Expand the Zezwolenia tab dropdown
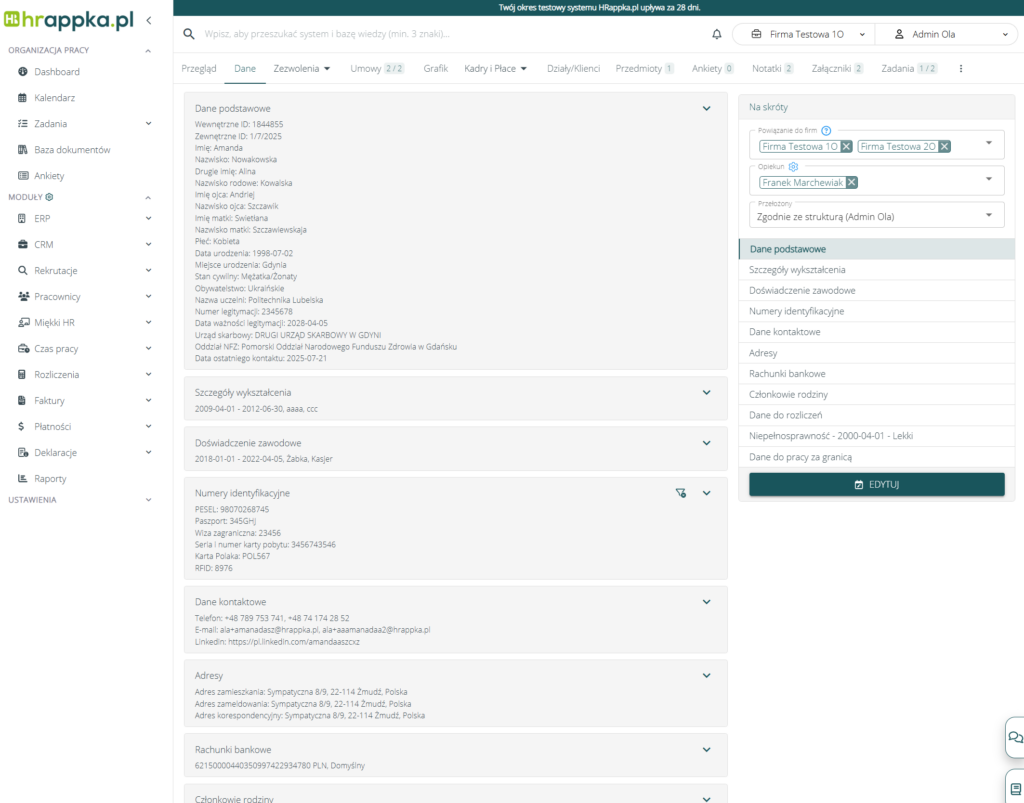 tap(327, 69)
